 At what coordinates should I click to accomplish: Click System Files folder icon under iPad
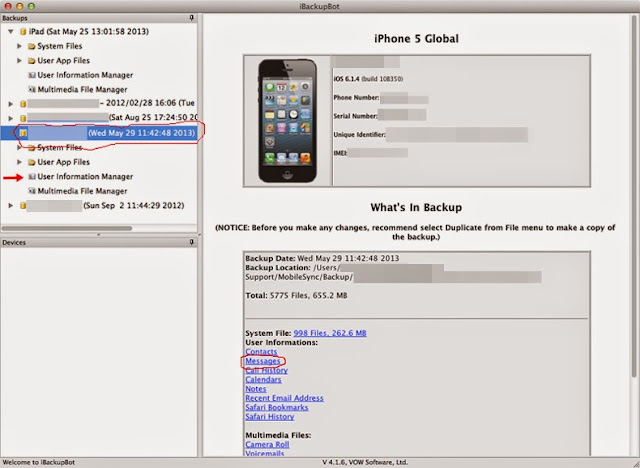pos(31,46)
